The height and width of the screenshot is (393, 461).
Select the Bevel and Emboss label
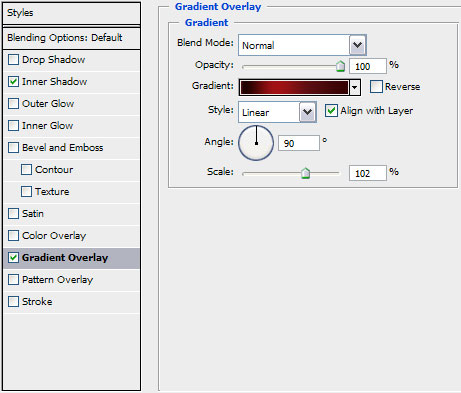(x=63, y=148)
